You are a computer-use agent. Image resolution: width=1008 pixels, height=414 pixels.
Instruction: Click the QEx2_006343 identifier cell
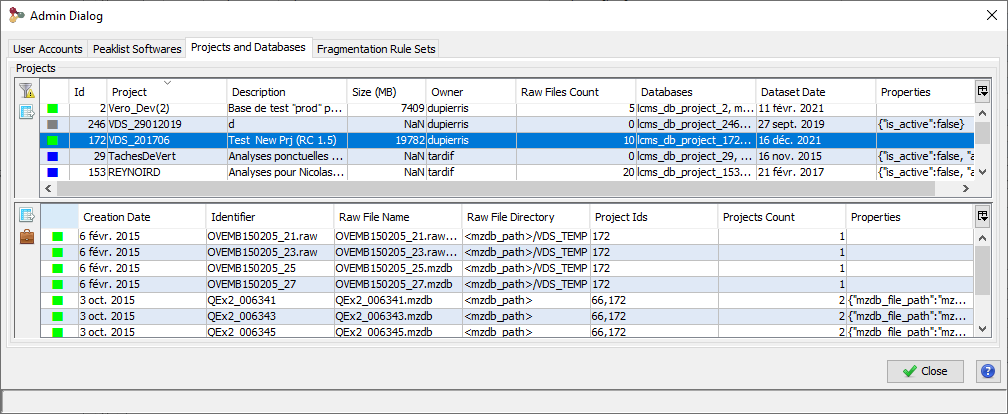click(270, 316)
